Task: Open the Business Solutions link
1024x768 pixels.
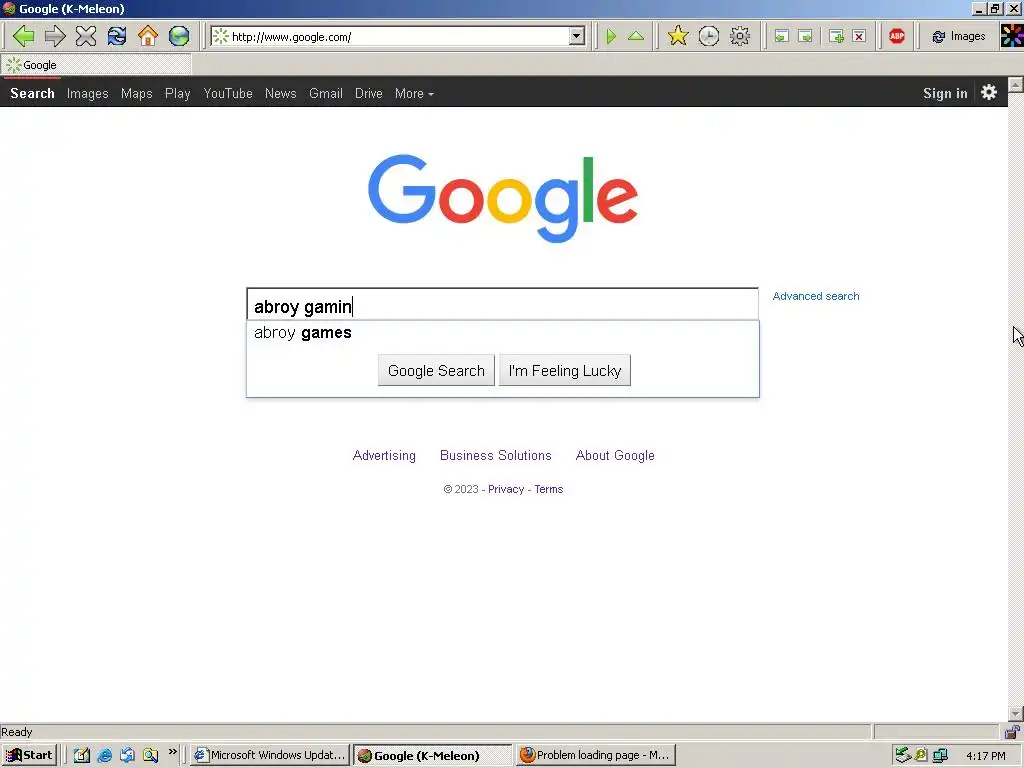Action: [x=496, y=455]
